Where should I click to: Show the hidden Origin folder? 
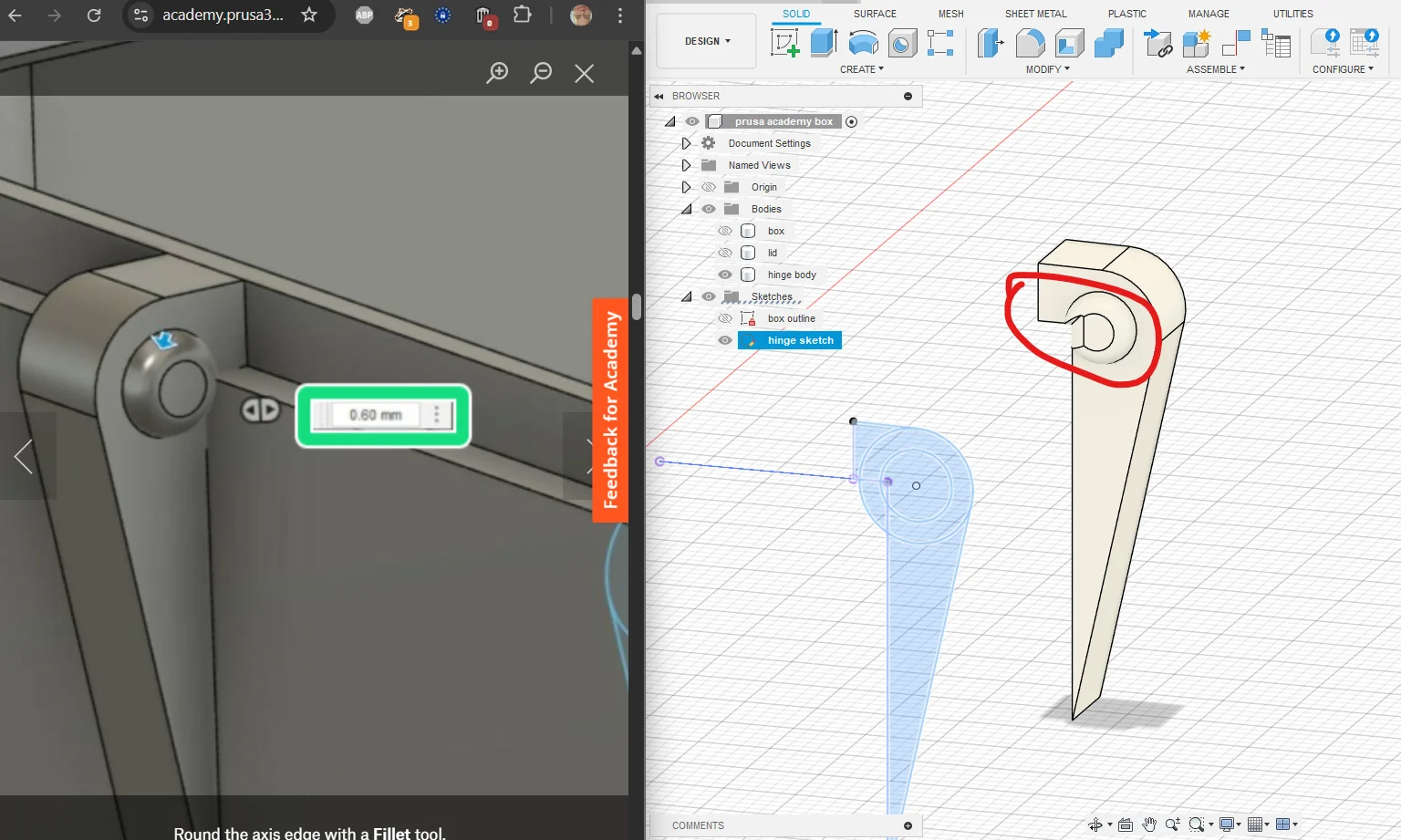pos(709,187)
